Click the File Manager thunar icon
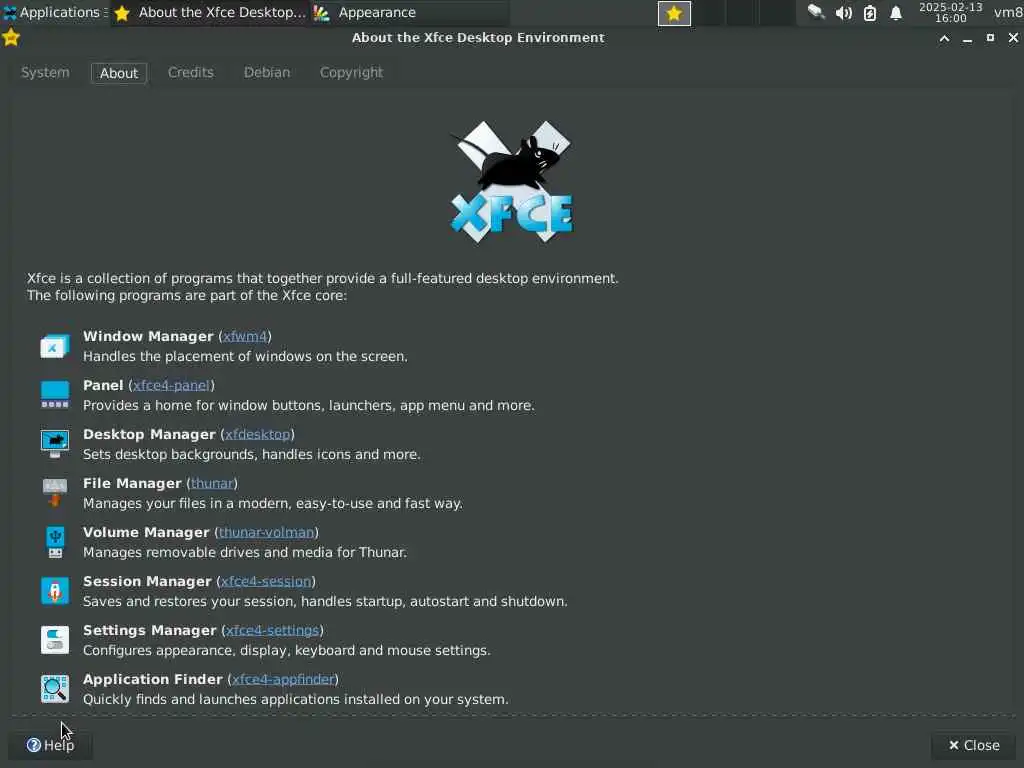This screenshot has height=768, width=1024. pos(55,493)
